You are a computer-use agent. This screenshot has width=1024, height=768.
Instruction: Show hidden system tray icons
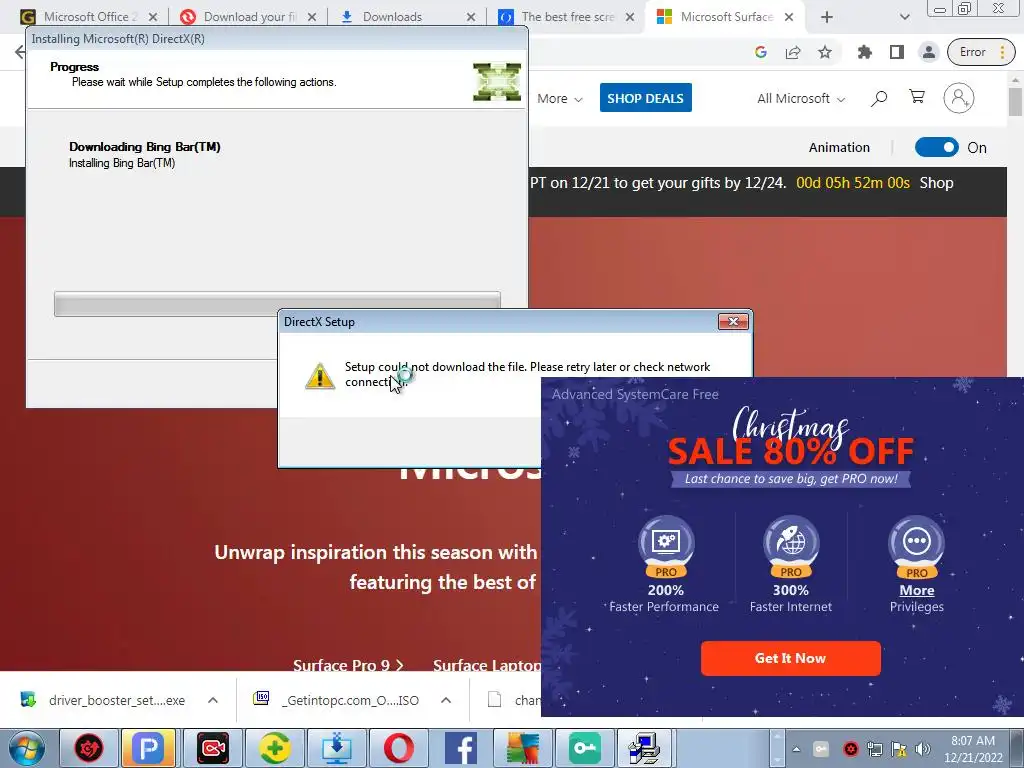click(x=796, y=749)
